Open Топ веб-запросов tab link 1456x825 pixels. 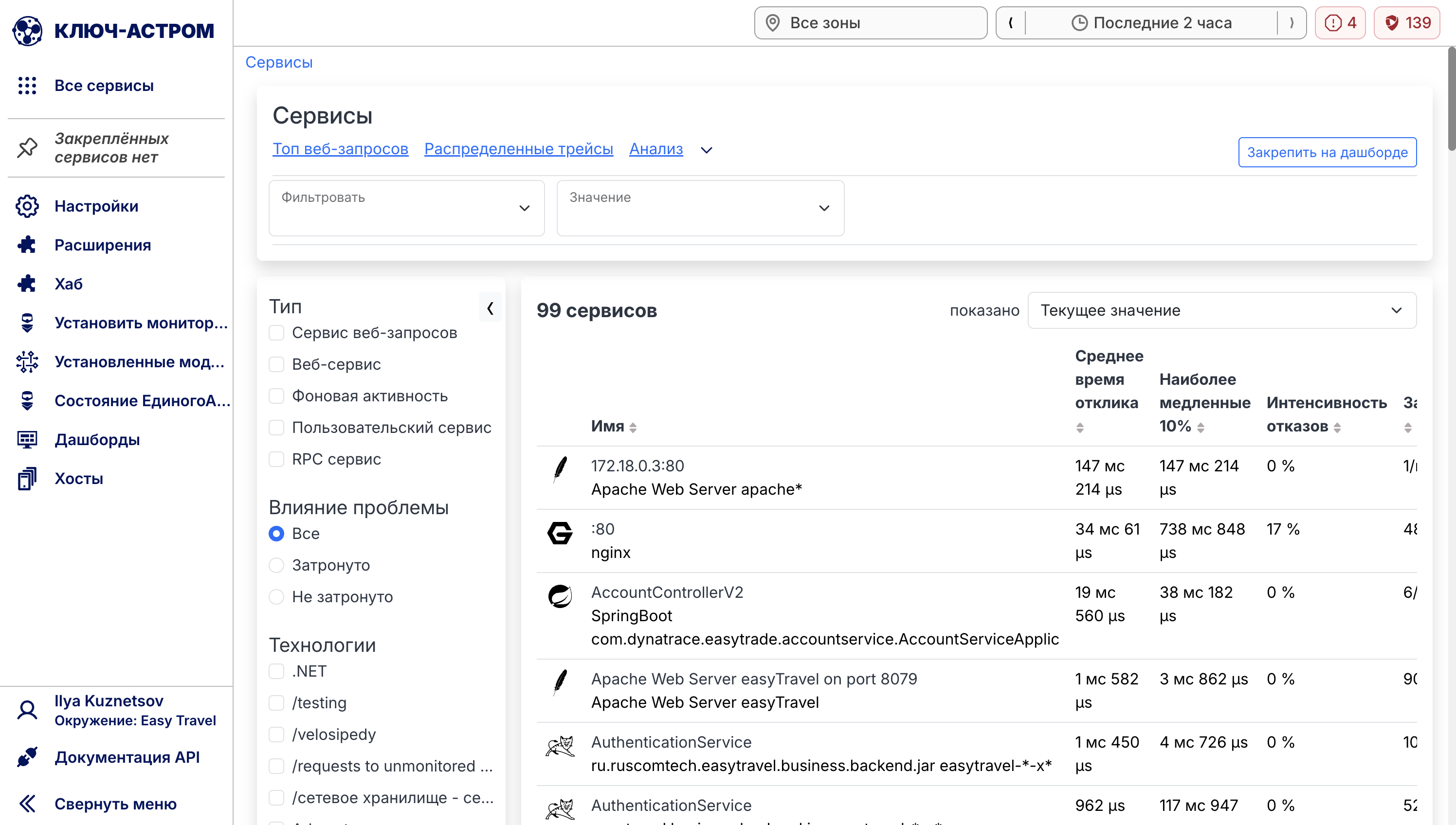[x=340, y=149]
